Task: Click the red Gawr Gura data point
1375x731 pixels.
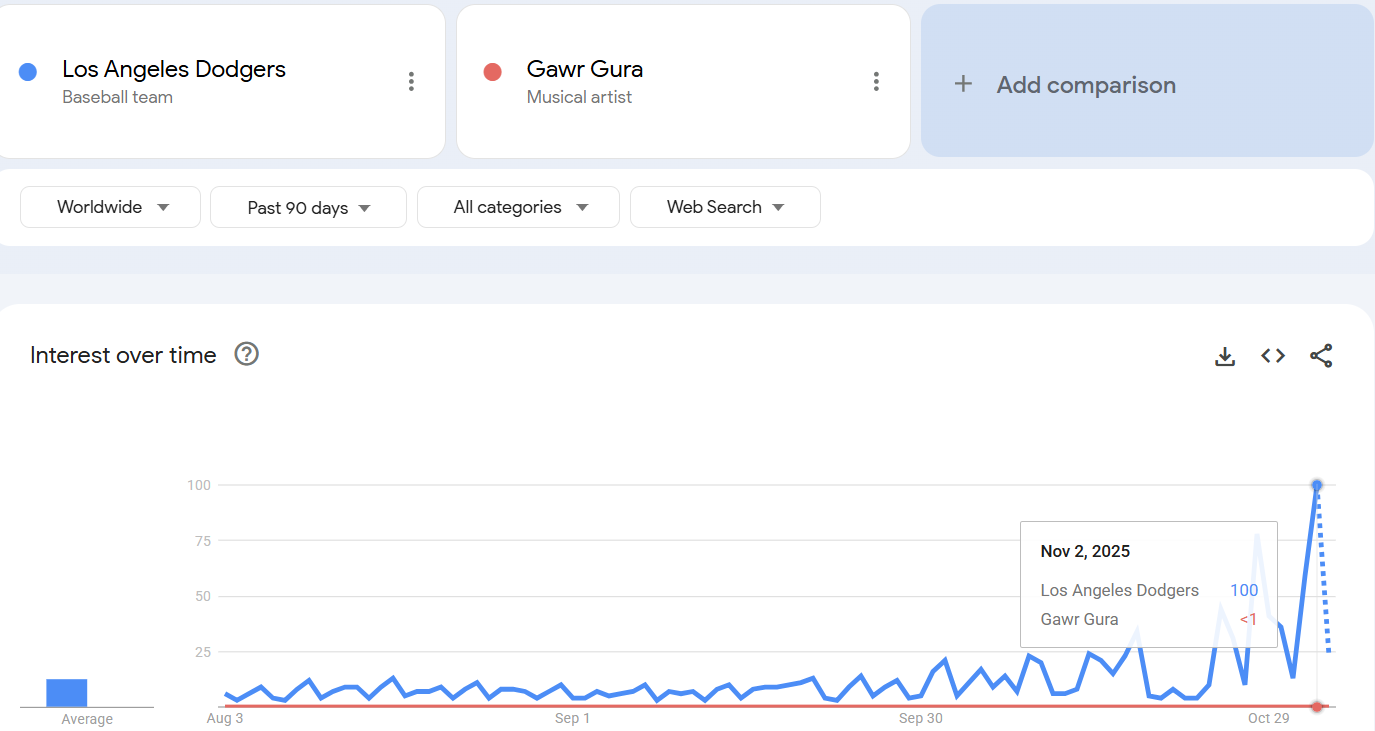Action: pyautogui.click(x=1317, y=707)
